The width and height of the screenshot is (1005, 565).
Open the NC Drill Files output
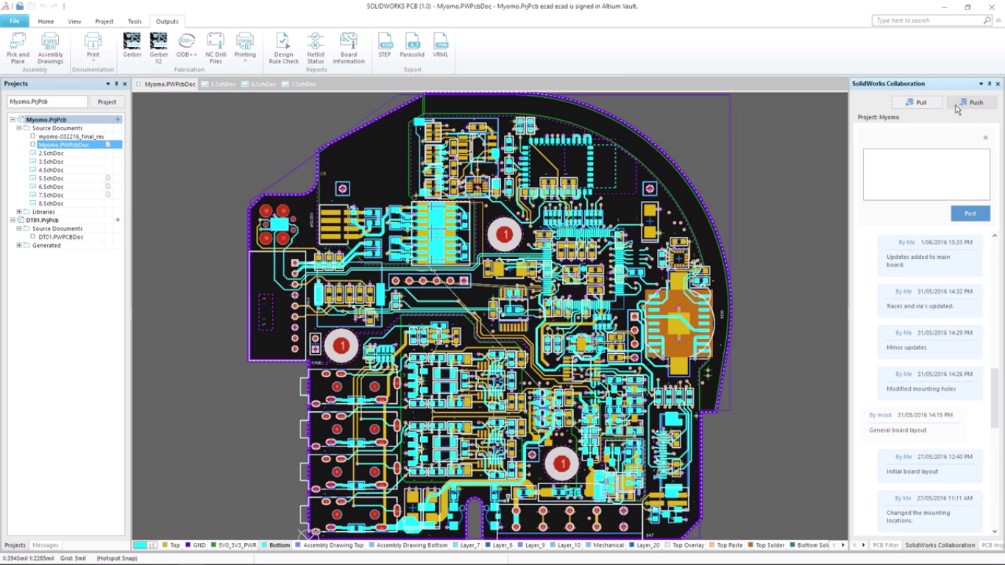pos(215,48)
